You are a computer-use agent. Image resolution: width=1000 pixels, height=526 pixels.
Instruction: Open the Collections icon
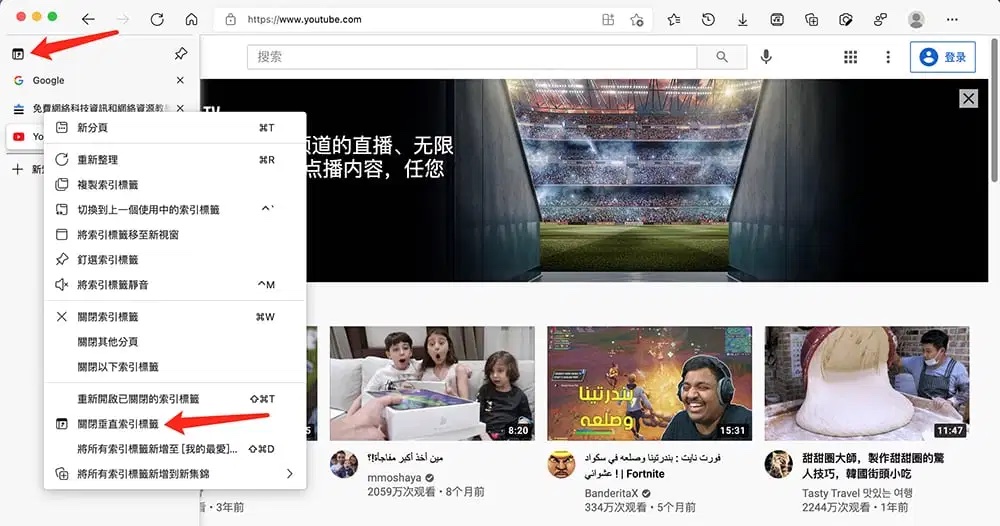tap(811, 20)
